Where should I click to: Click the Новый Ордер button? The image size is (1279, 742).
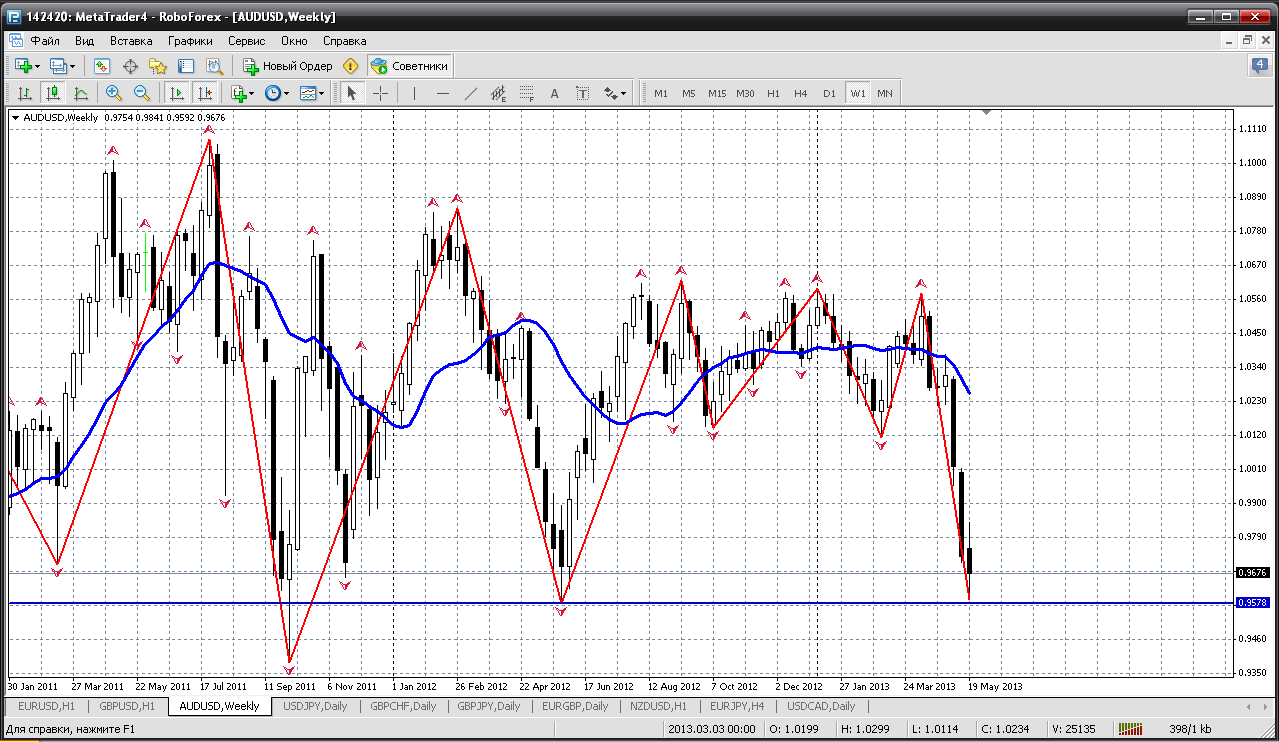(x=288, y=66)
